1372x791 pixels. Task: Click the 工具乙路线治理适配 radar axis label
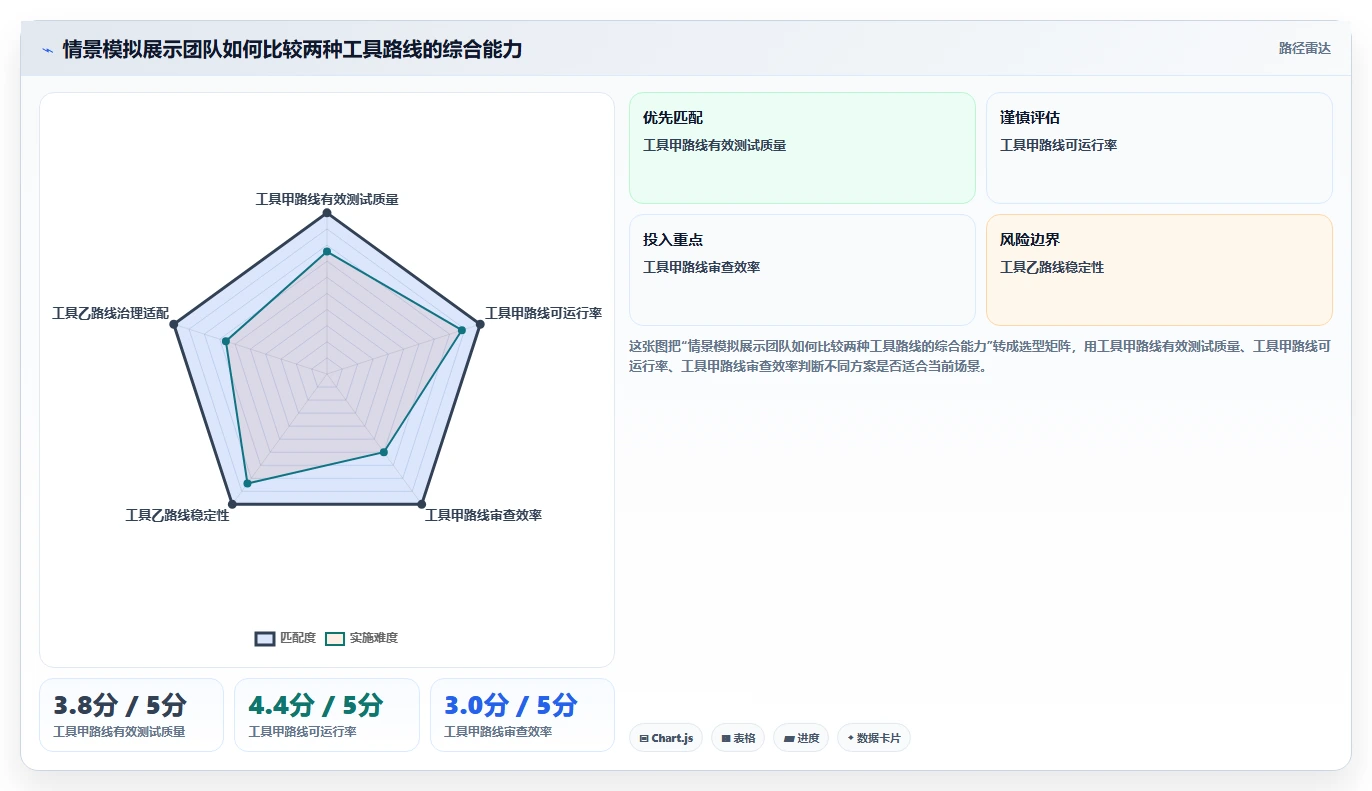click(x=111, y=313)
